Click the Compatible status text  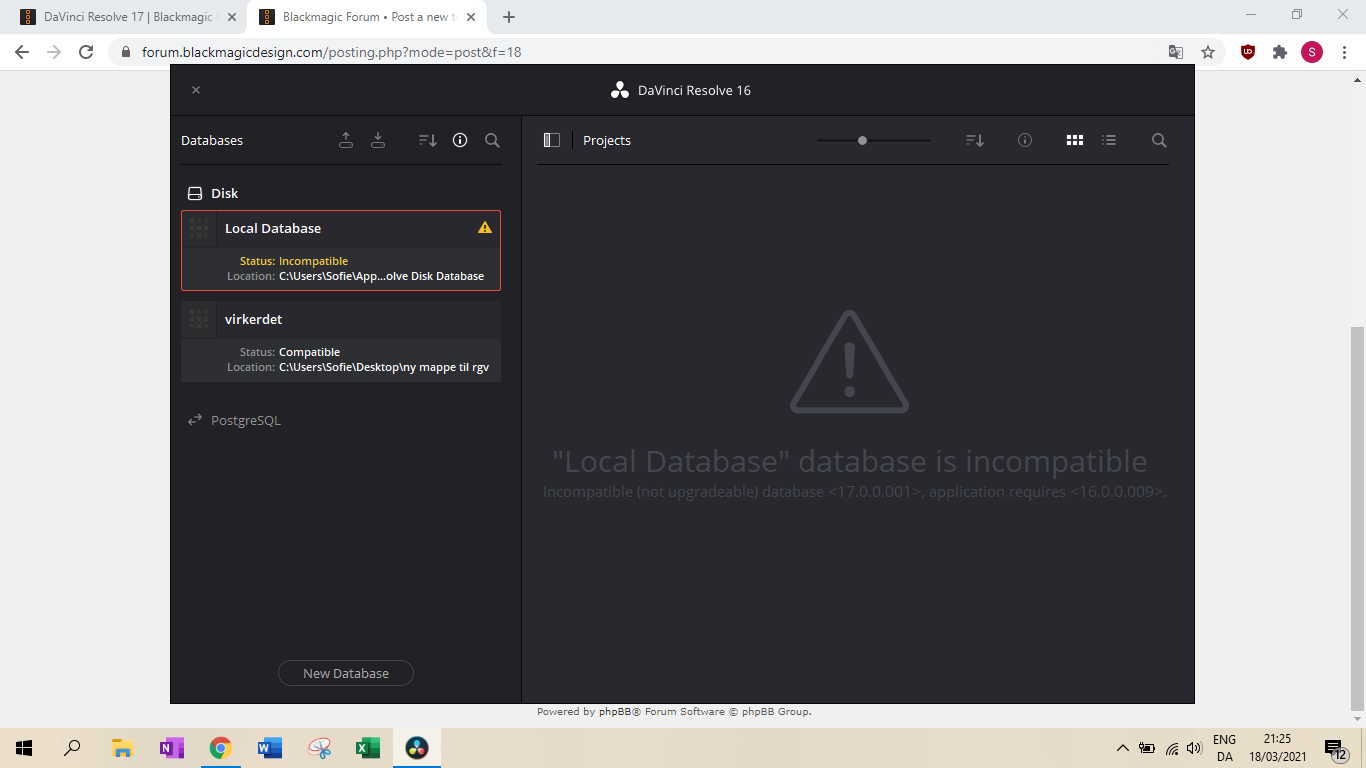309,352
